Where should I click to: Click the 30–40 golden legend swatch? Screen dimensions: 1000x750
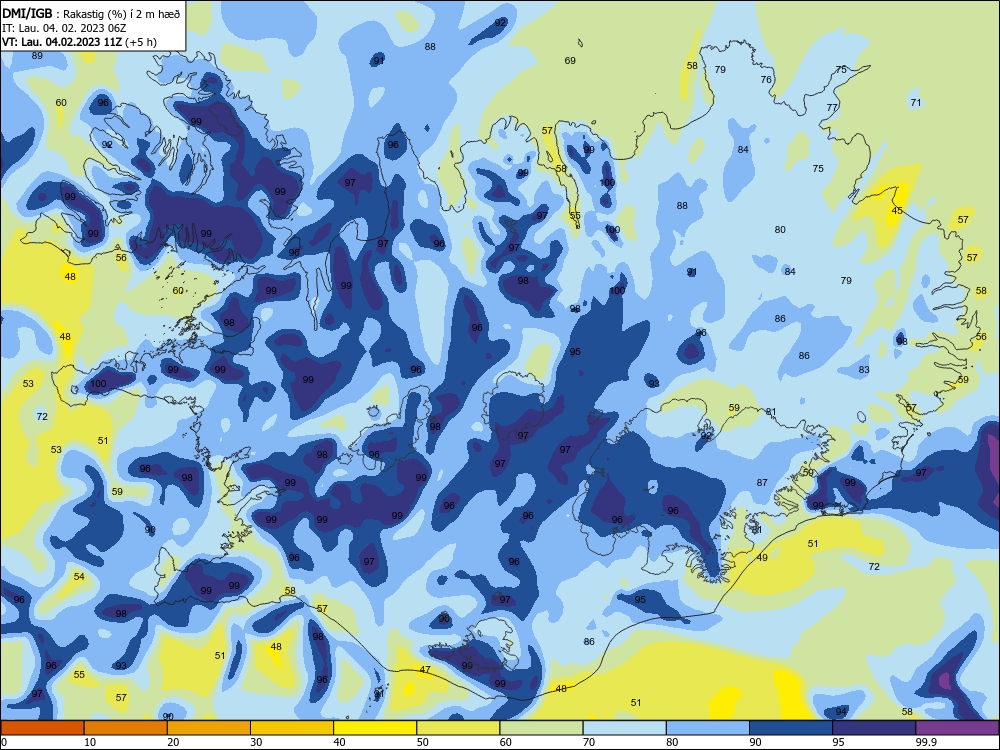292,728
